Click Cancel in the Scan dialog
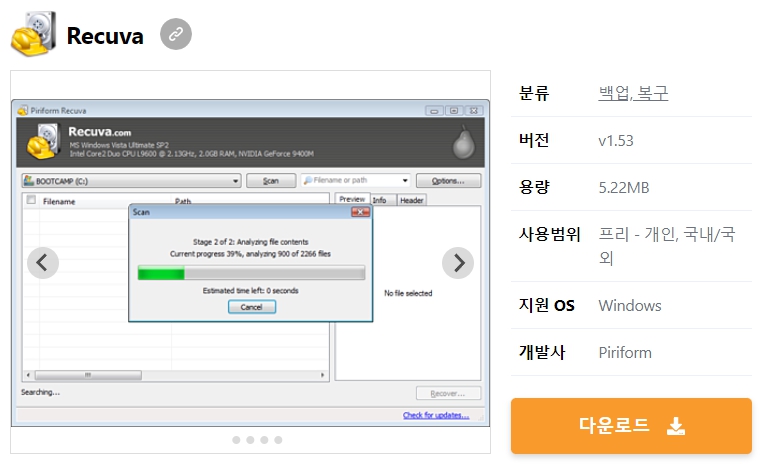 coord(252,307)
